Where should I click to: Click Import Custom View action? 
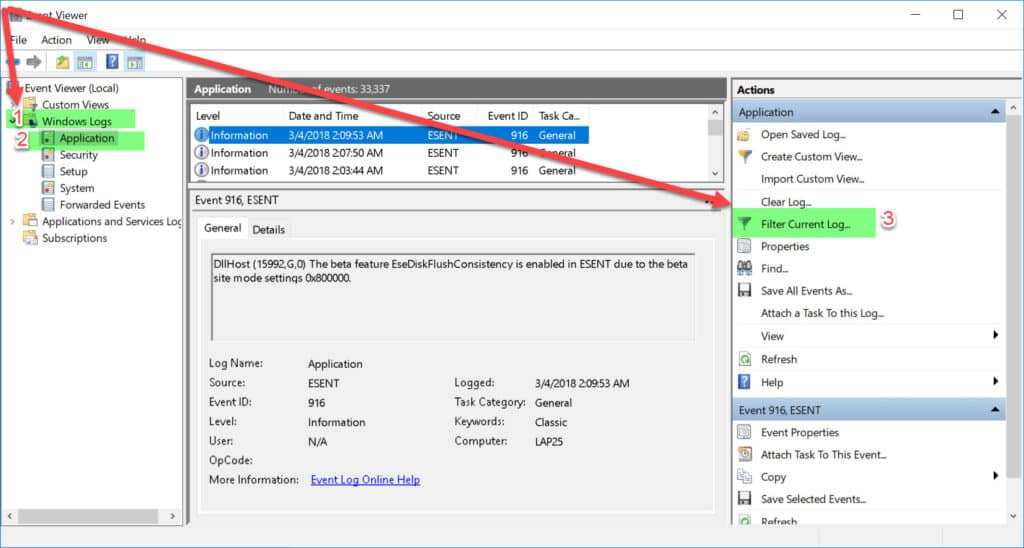point(812,179)
